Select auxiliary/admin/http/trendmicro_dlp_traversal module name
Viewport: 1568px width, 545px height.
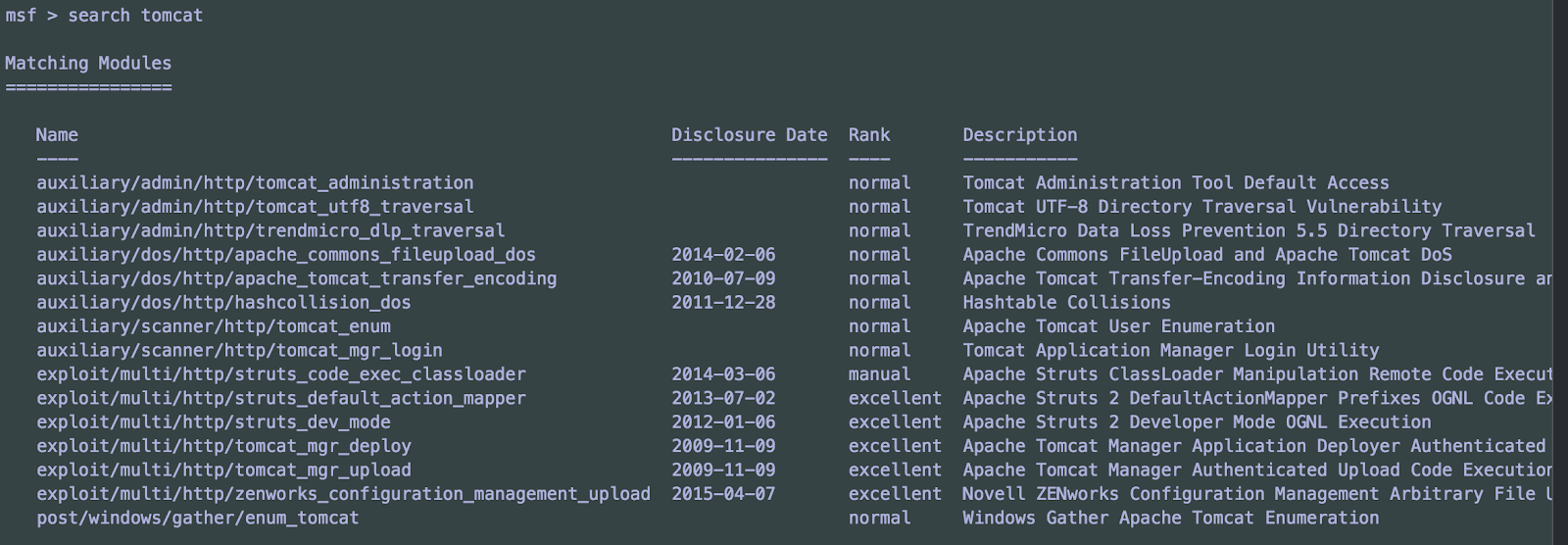[x=270, y=231]
